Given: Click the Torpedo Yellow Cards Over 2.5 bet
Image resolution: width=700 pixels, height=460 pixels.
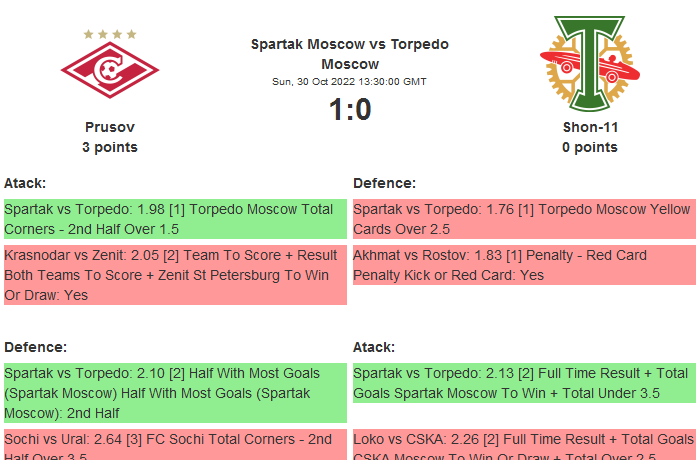Looking at the screenshot, I should pos(524,219).
